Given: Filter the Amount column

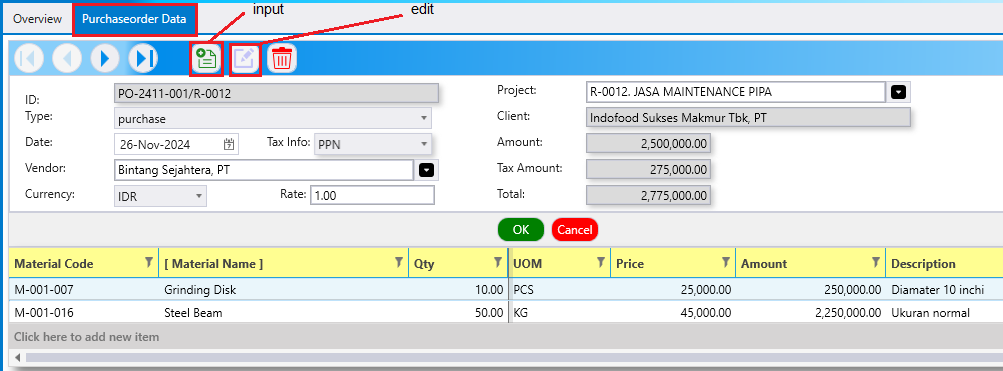Looking at the screenshot, I should point(876,262).
